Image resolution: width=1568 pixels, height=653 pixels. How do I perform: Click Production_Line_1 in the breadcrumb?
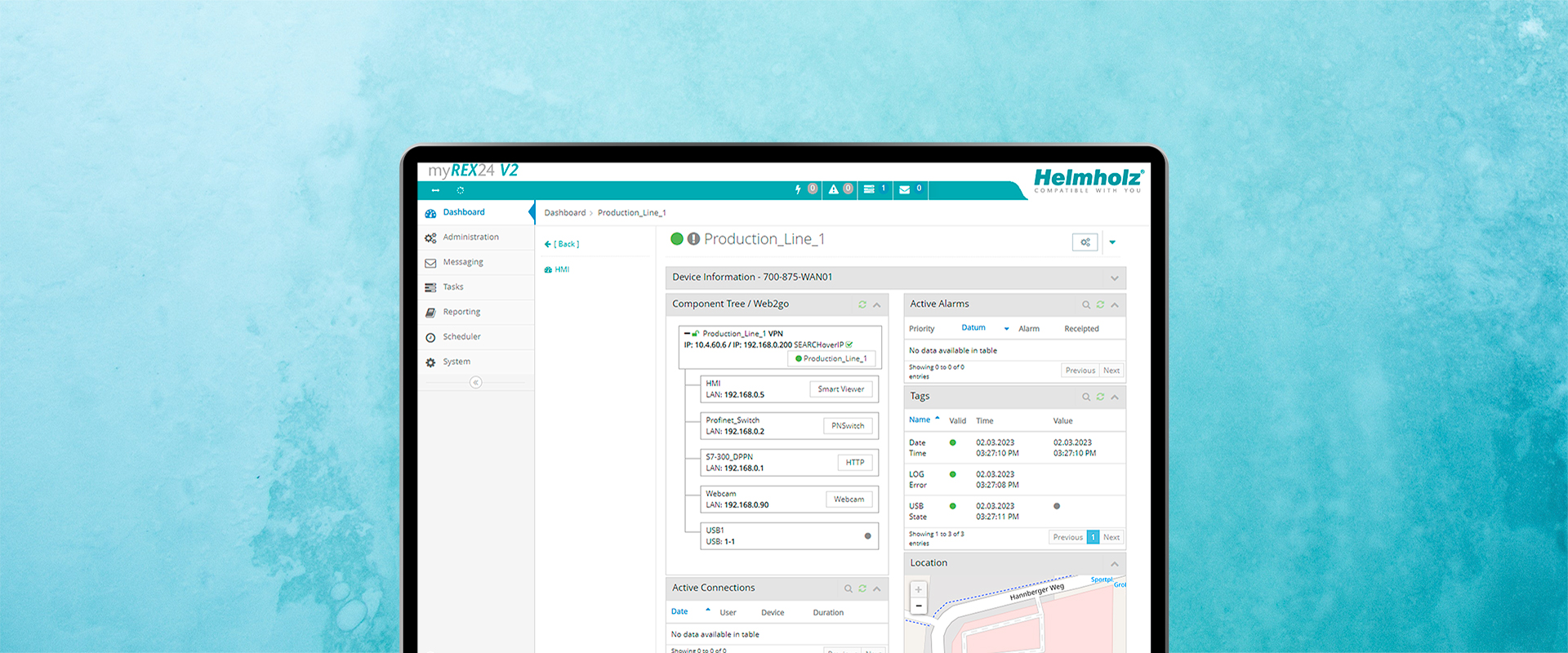(632, 213)
